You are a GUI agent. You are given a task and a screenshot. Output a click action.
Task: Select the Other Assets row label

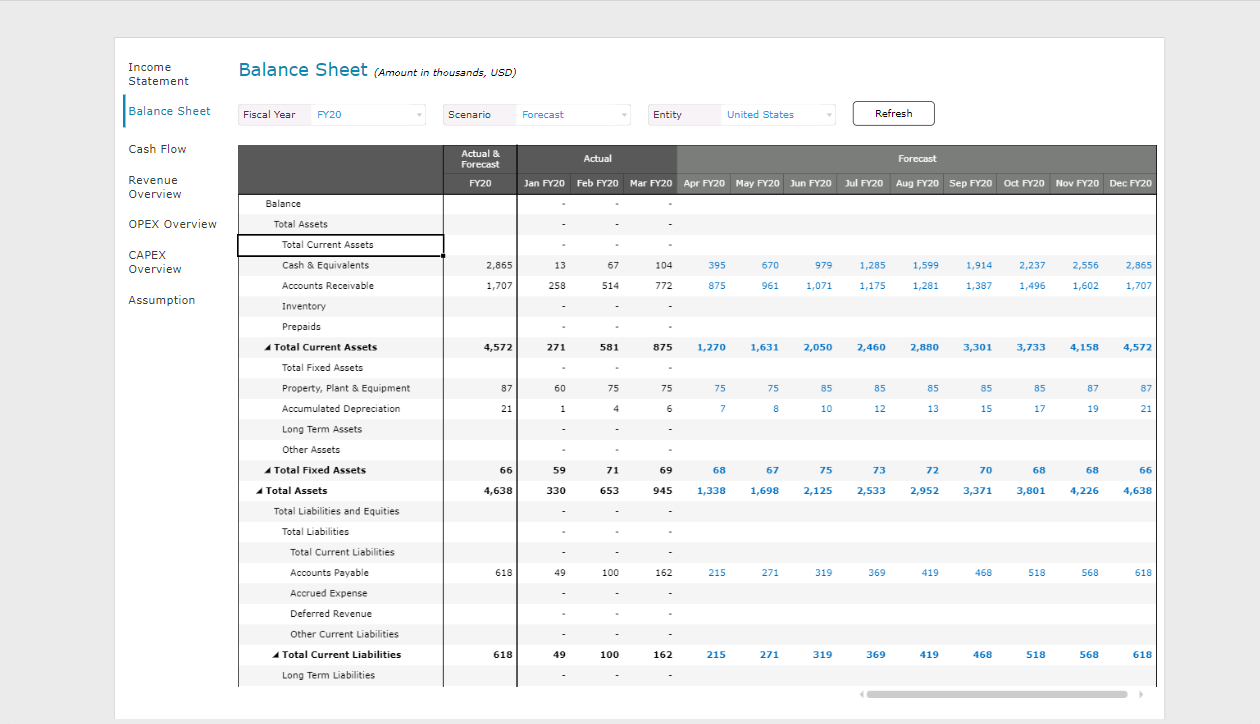[311, 450]
